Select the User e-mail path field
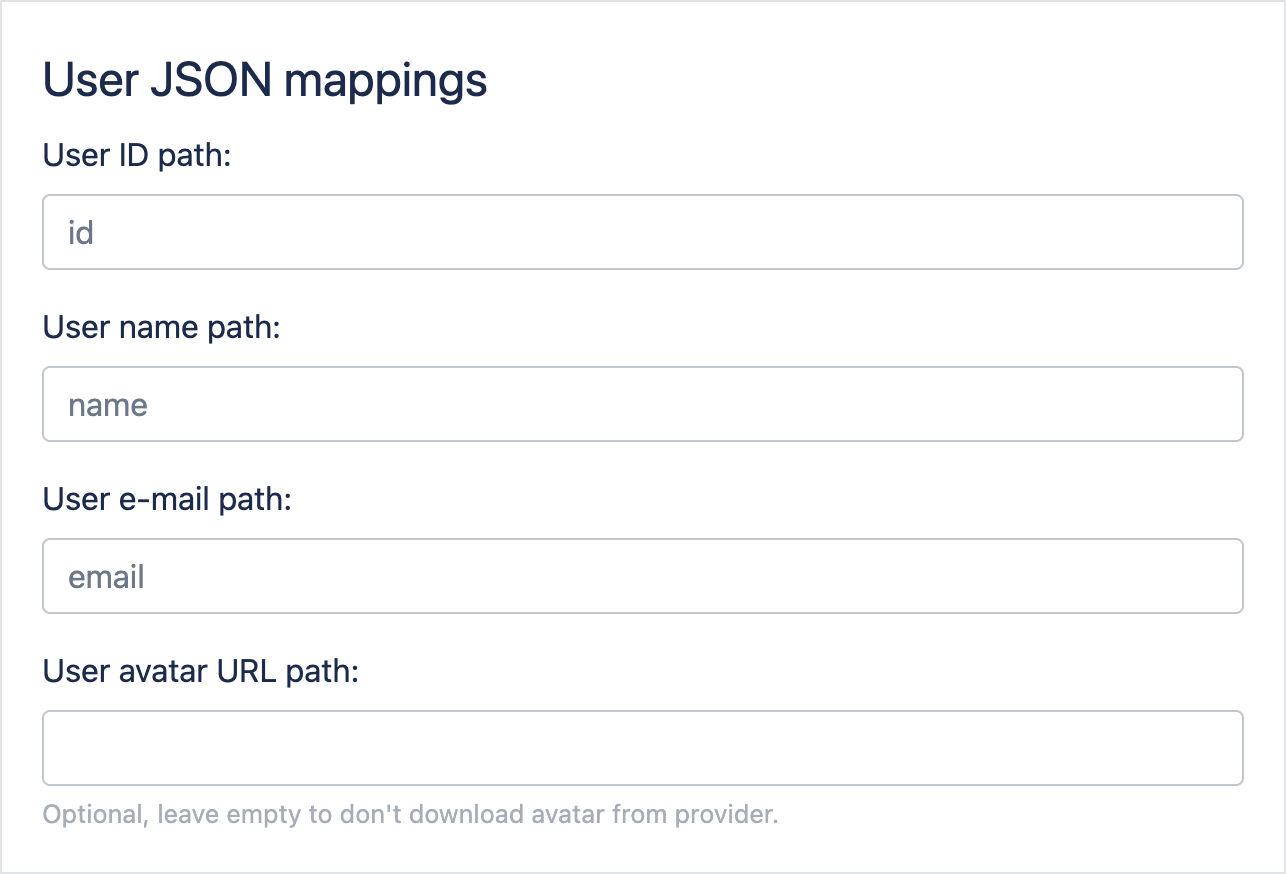1286x874 pixels. tap(642, 576)
